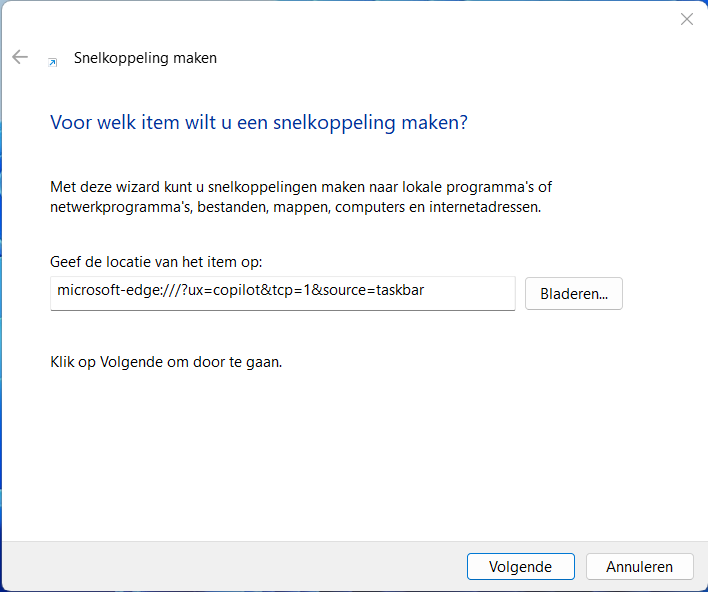The image size is (708, 592).
Task: Click the 'Klik op Volgende om door te gaan' text
Action: click(166, 361)
